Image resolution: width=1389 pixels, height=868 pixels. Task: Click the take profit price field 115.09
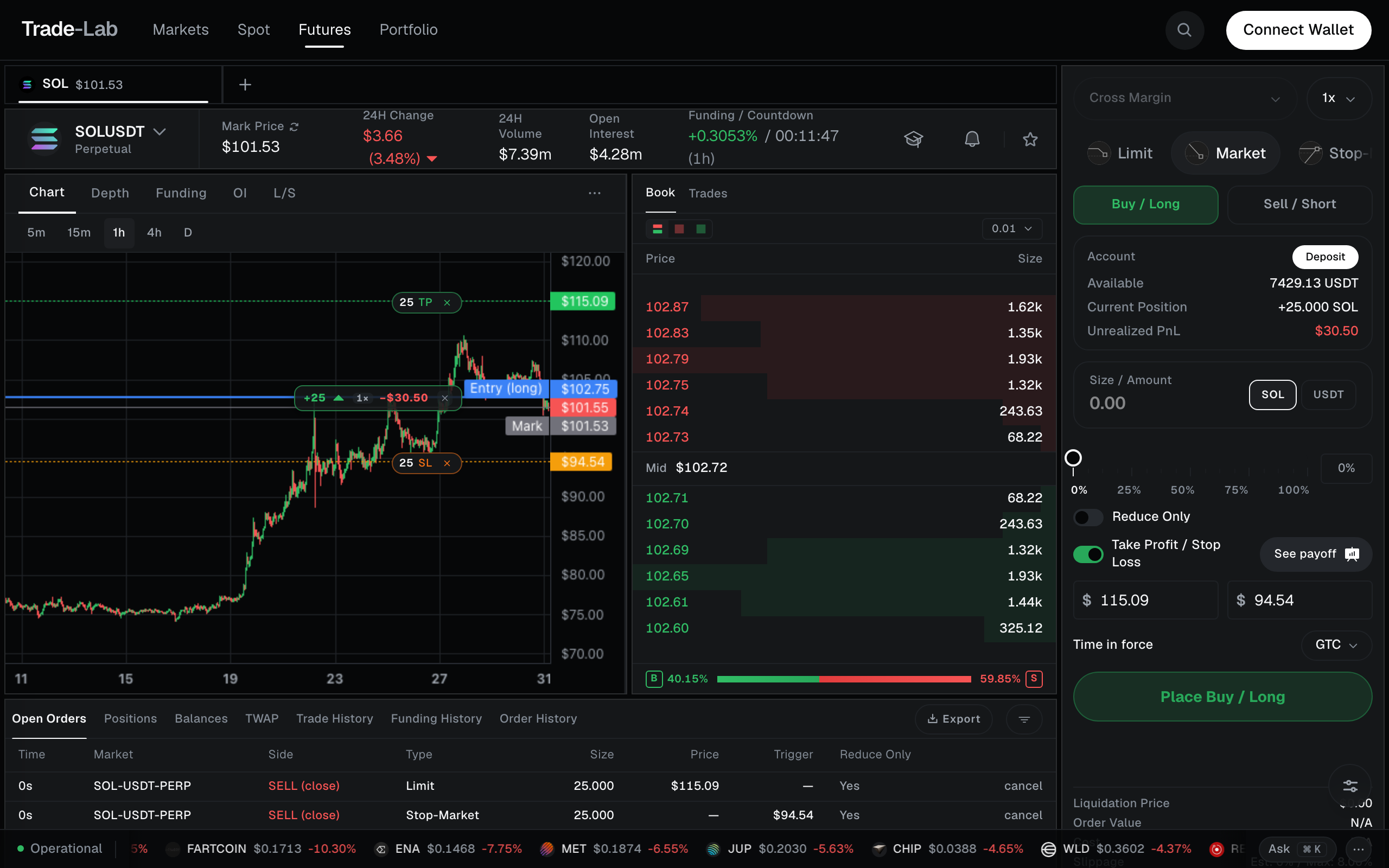[1145, 601]
